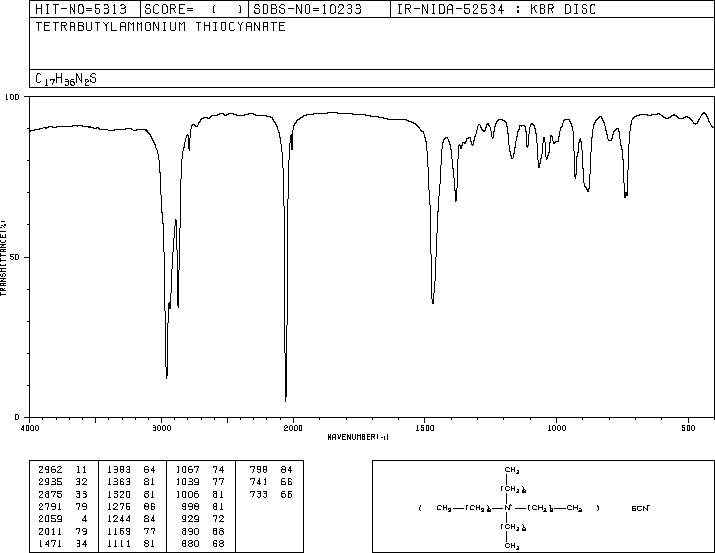Image resolution: width=715 pixels, height=553 pixels.
Task: Click the 2059 peak minimum in spectrum
Action: click(286, 400)
